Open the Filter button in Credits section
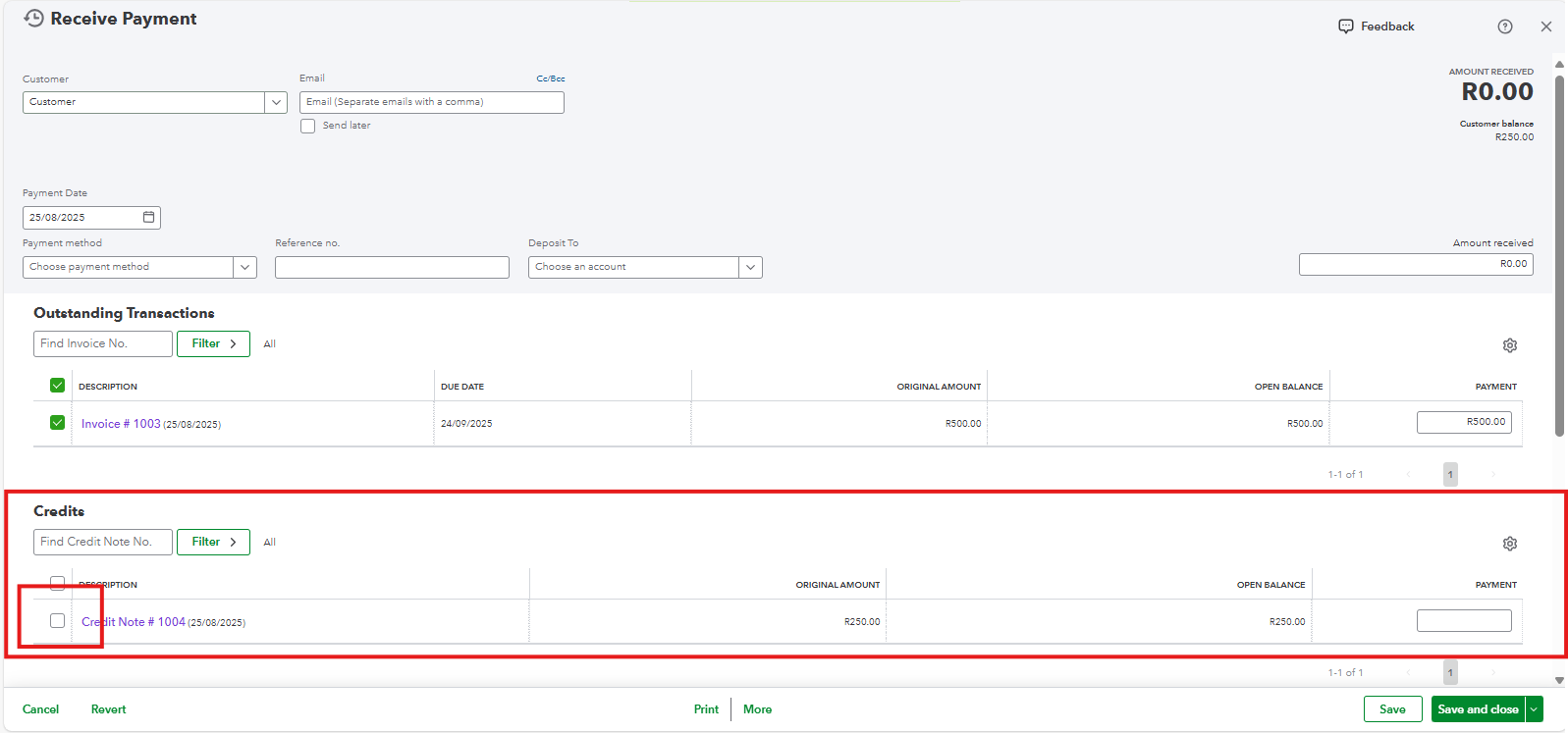Image resolution: width=1568 pixels, height=733 pixels. tap(213, 542)
